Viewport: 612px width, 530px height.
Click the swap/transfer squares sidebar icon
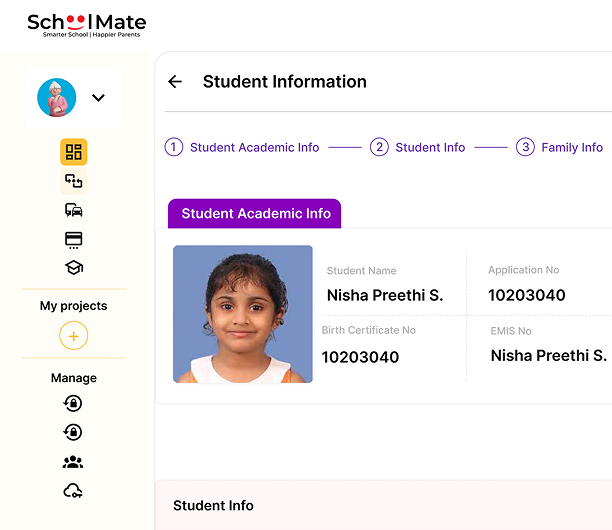[x=73, y=181]
